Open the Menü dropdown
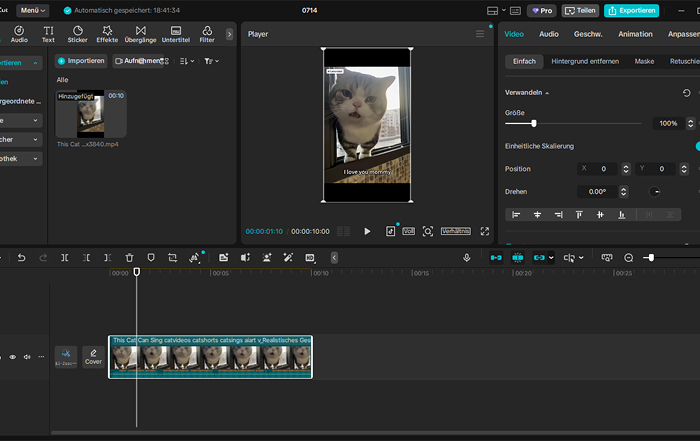The height and width of the screenshot is (441, 700). pos(33,10)
